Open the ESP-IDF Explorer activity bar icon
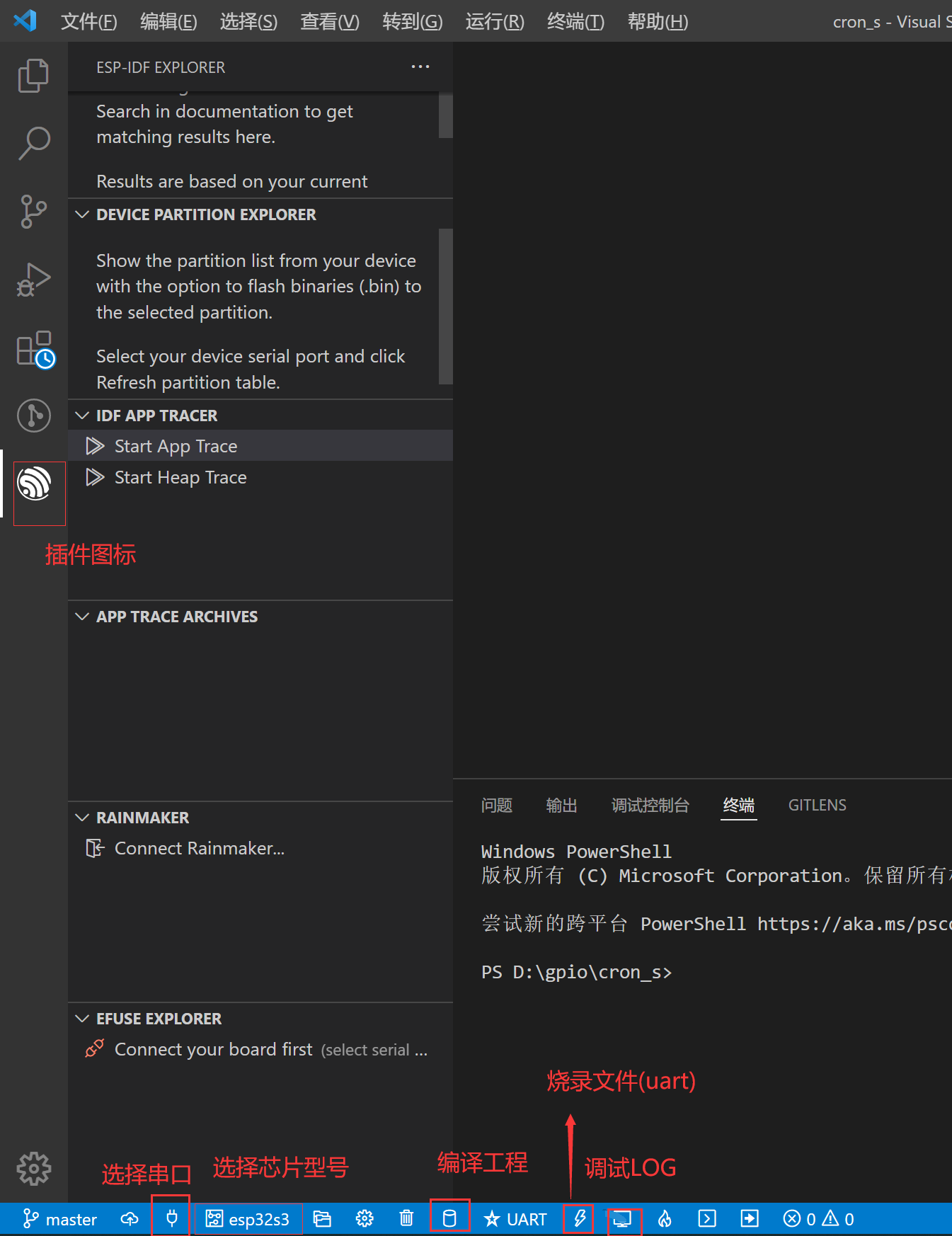The height and width of the screenshot is (1236, 952). [x=34, y=483]
